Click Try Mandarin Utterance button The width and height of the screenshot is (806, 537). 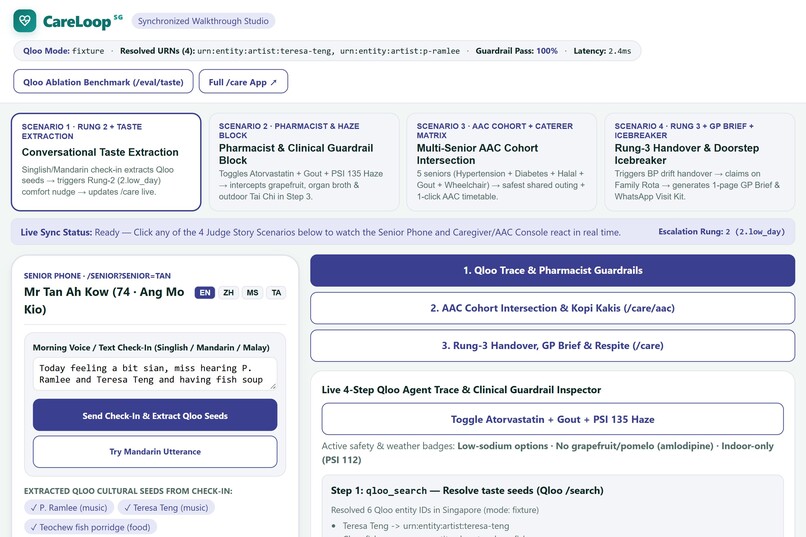pos(155,452)
